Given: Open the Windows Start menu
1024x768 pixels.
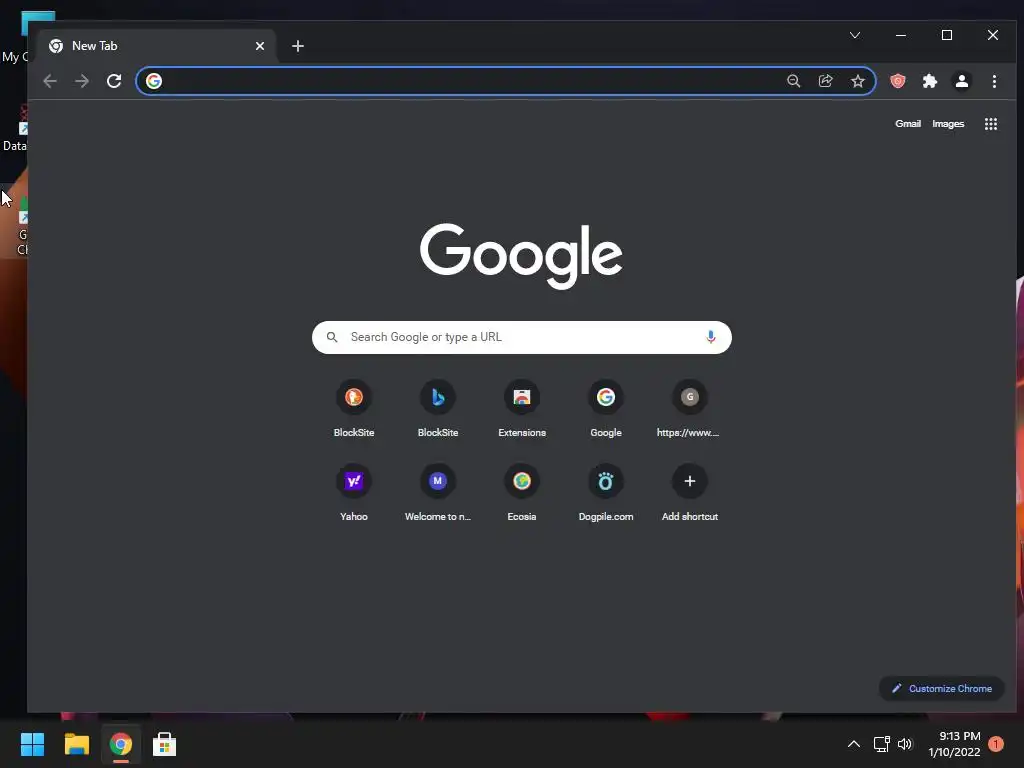Looking at the screenshot, I should click(32, 744).
